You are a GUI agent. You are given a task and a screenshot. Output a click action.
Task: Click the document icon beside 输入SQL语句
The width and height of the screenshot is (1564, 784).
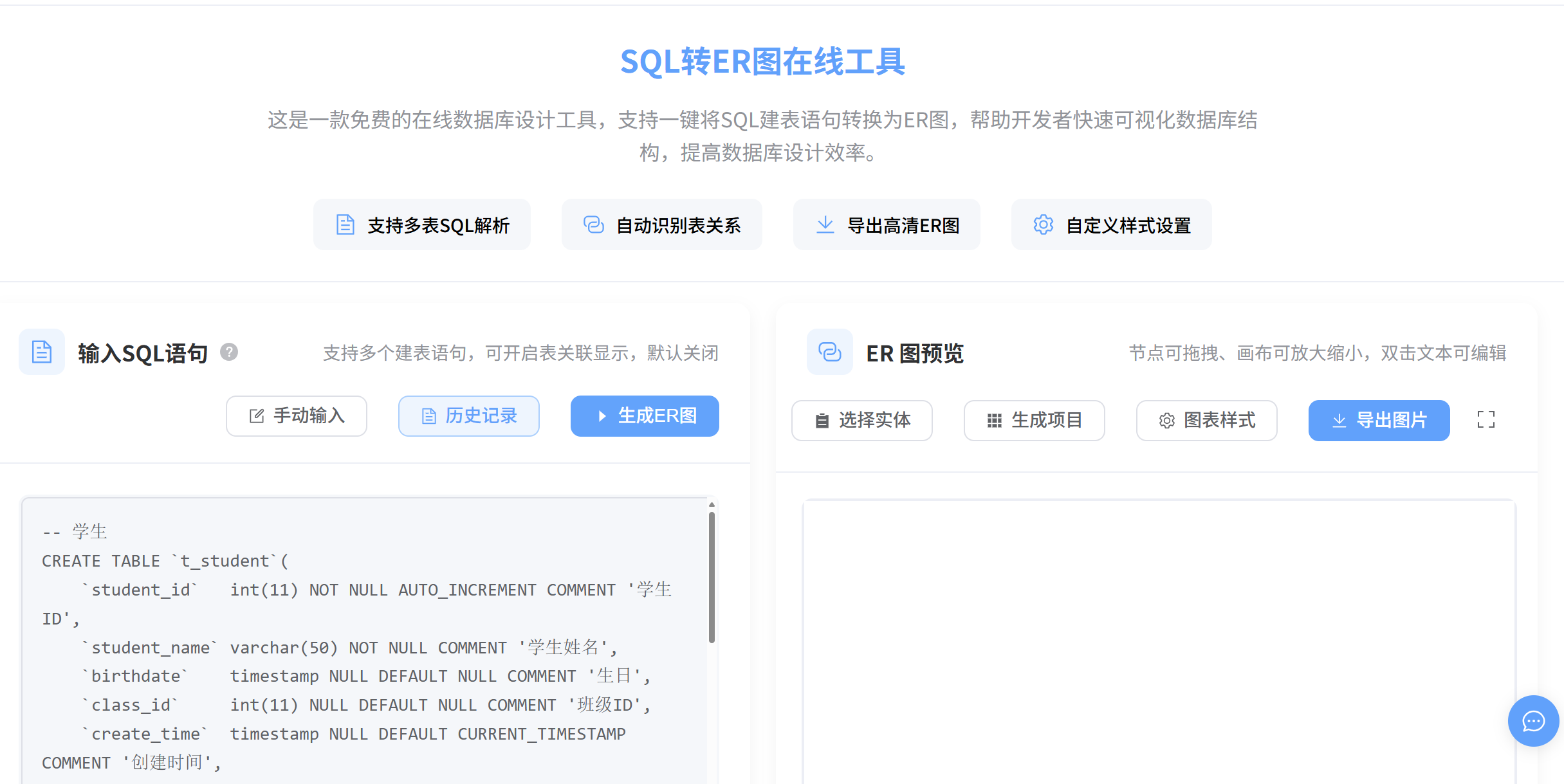[x=42, y=352]
